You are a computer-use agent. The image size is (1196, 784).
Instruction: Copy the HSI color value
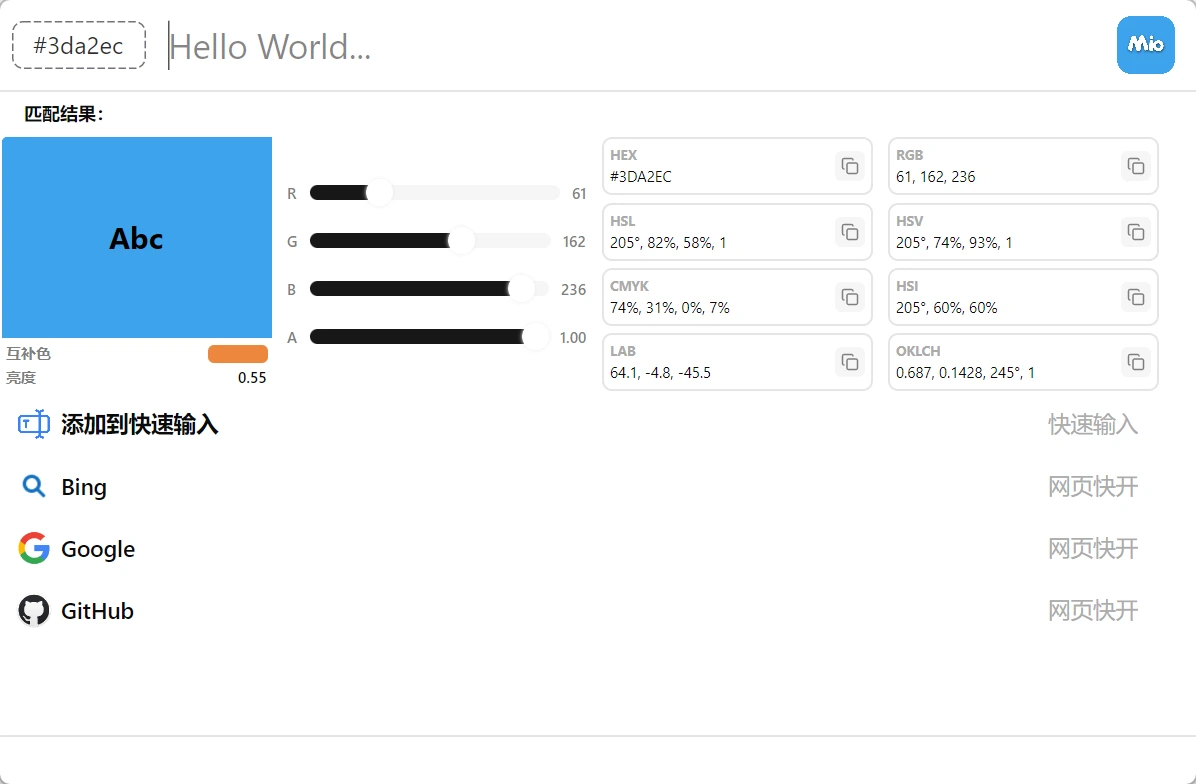pyautogui.click(x=1135, y=297)
